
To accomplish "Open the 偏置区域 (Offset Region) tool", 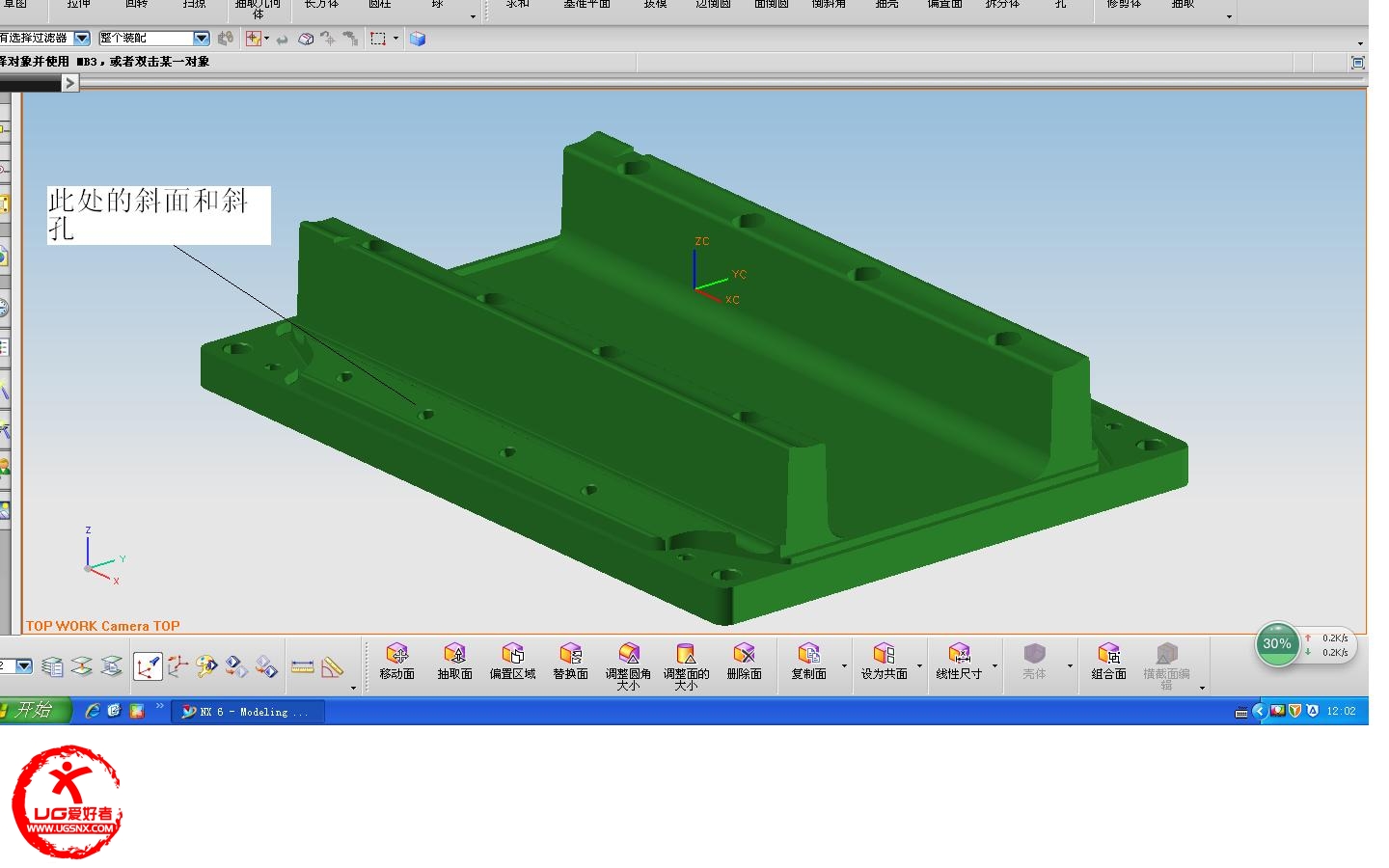I will click(x=512, y=663).
